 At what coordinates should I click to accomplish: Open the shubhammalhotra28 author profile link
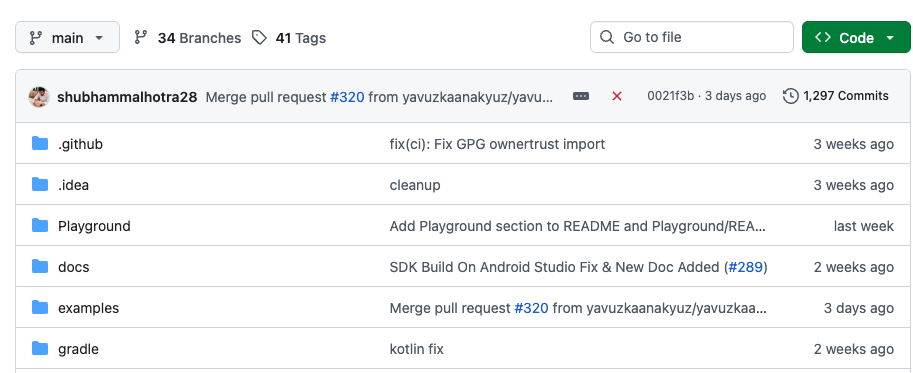127,97
